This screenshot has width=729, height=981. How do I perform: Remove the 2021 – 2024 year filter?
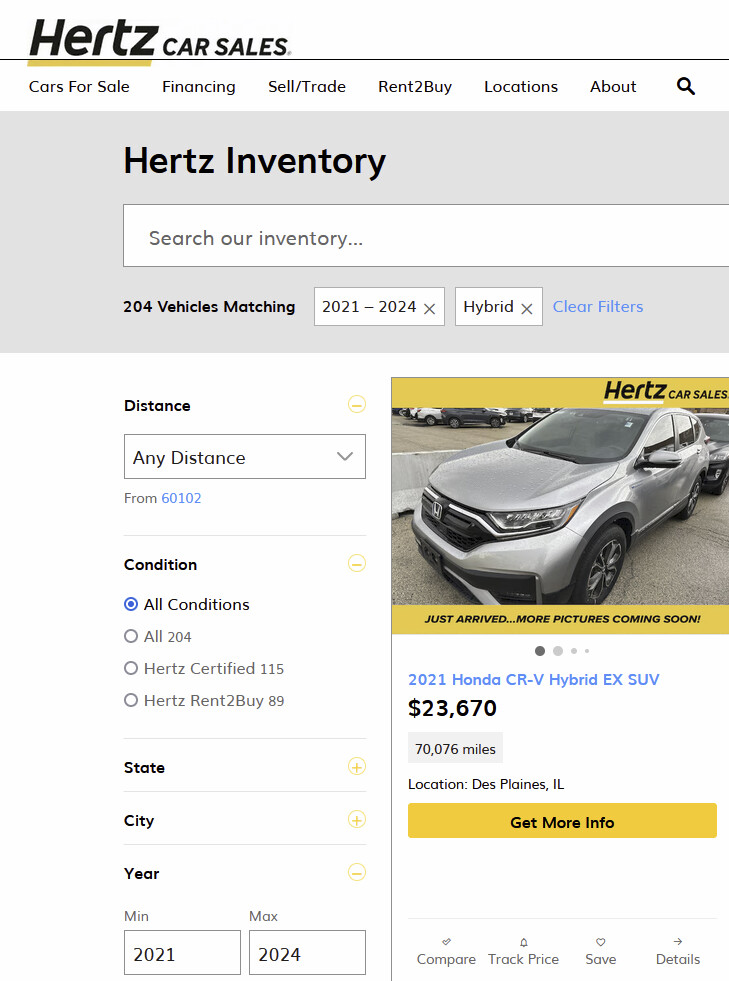tap(429, 308)
